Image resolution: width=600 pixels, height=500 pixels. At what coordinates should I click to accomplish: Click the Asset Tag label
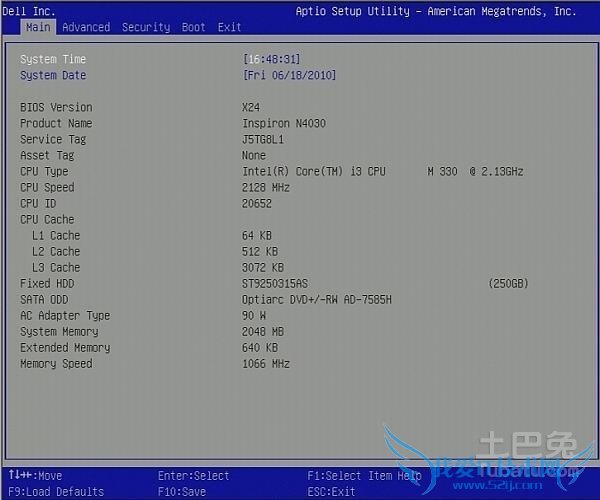coord(47,155)
